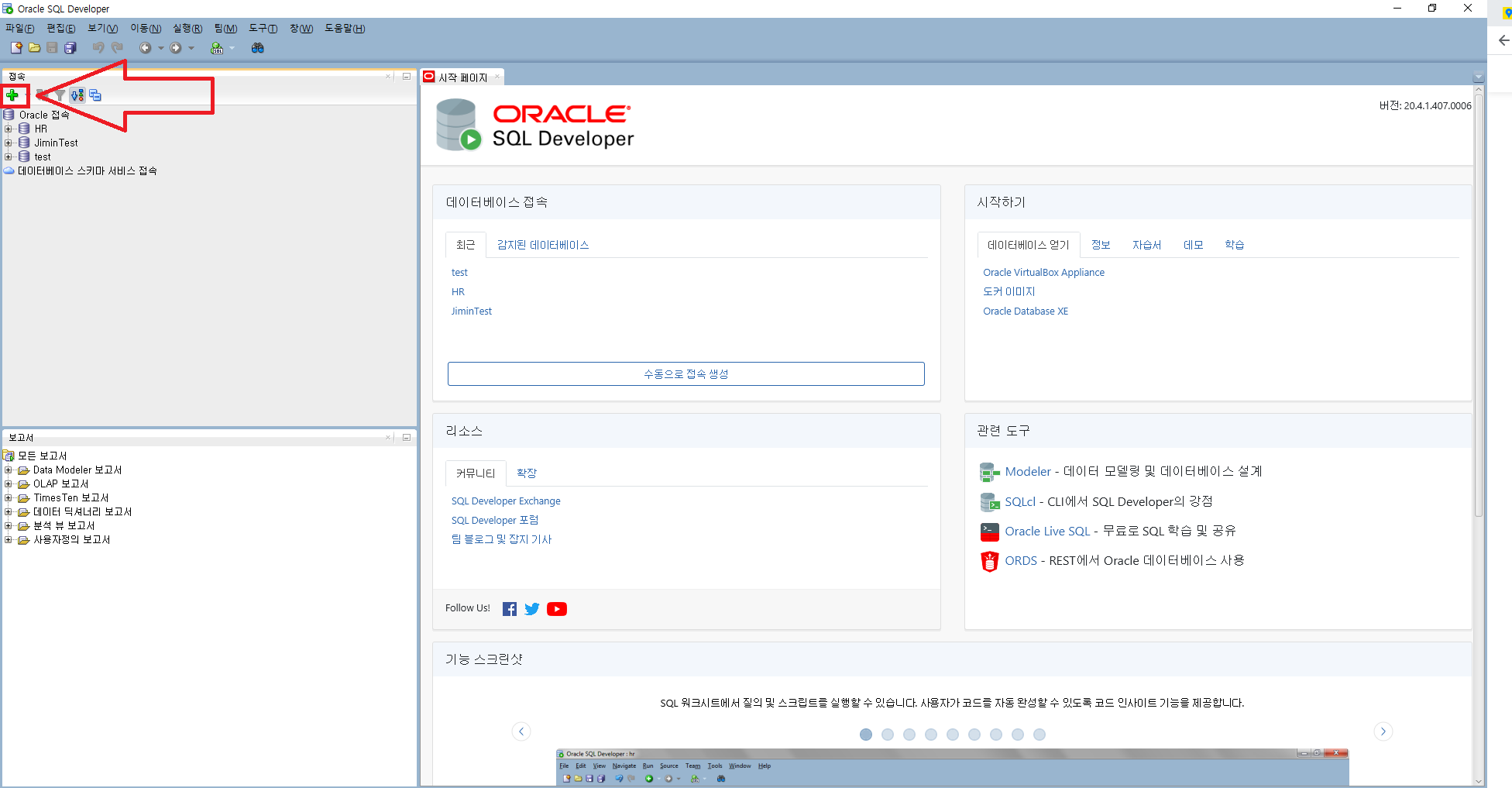Minimize the 보고서 panel using its icon
The image size is (1512, 788).
click(x=407, y=437)
